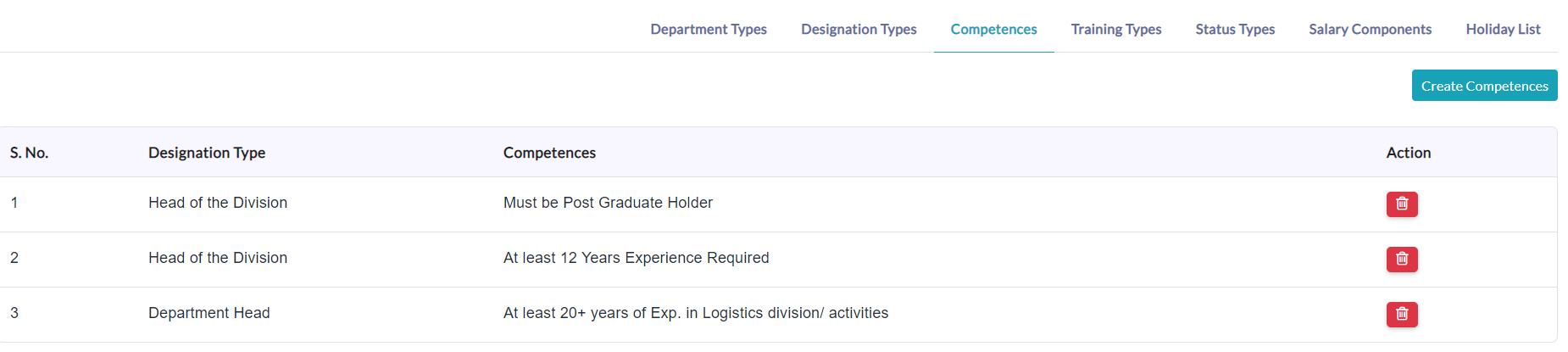This screenshot has width=1568, height=352.
Task: Click the S. No. column header
Action: click(30, 153)
